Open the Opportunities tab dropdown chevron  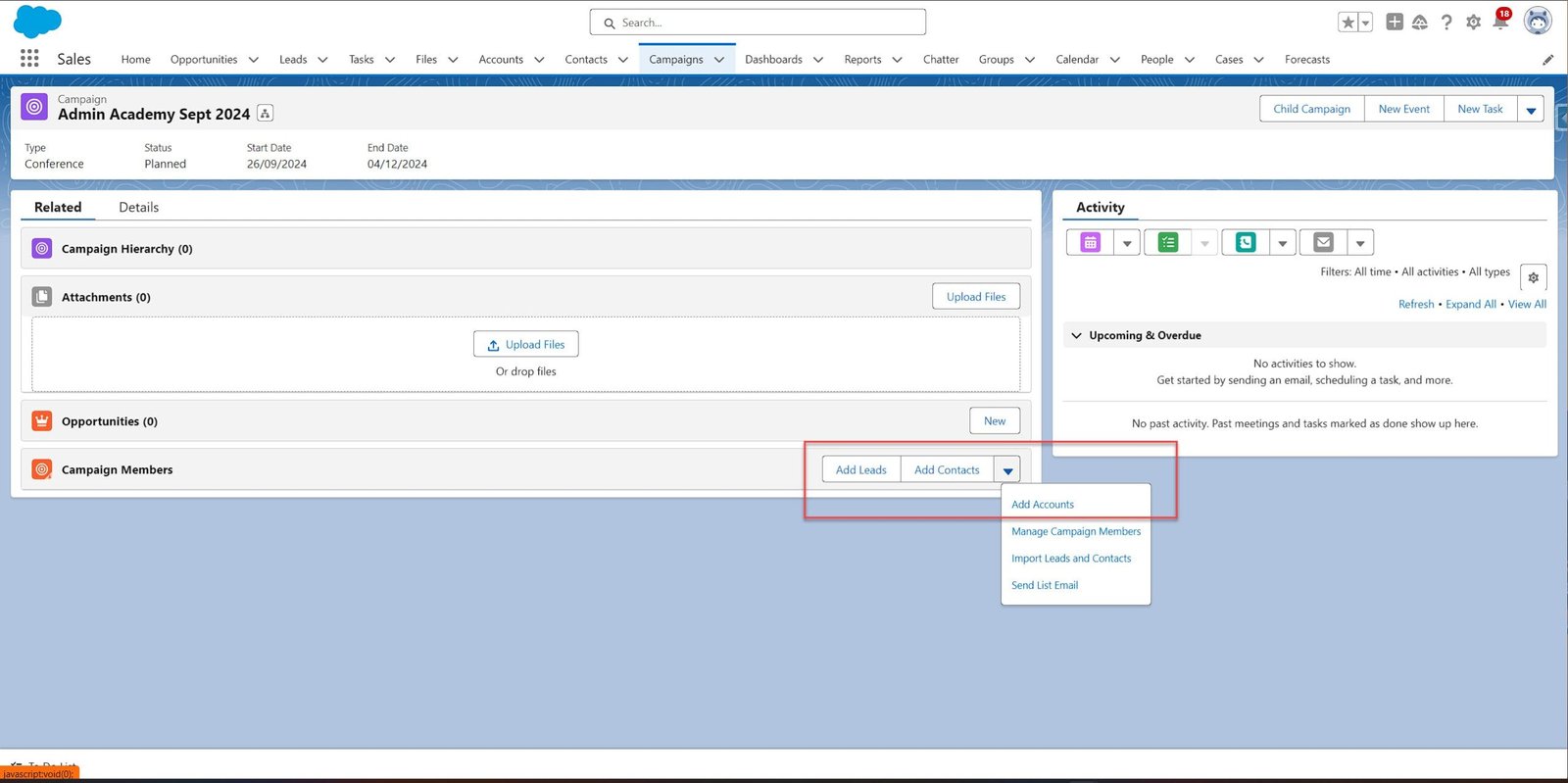point(254,60)
